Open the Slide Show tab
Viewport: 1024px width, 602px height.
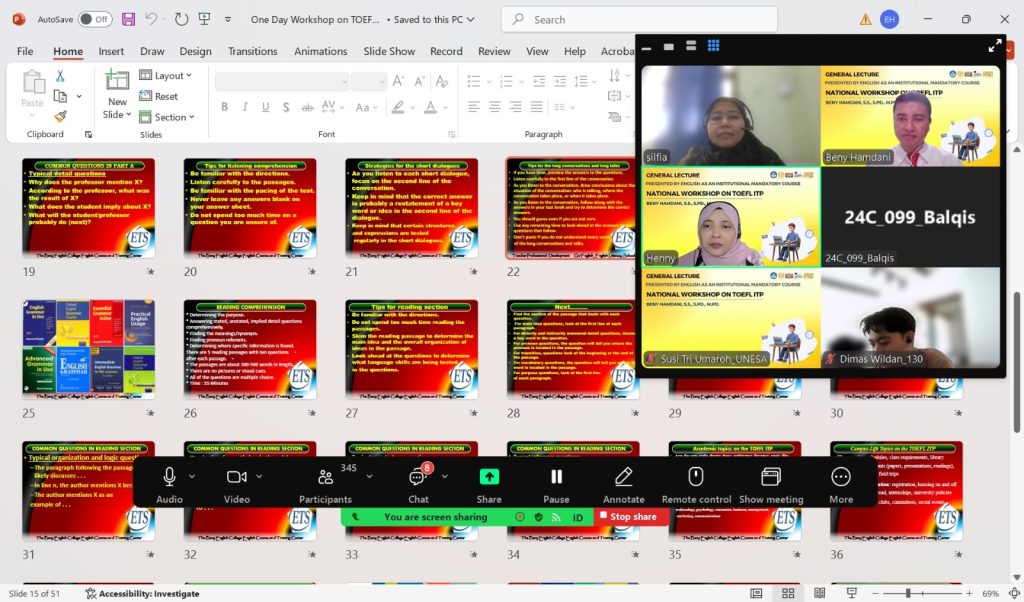[x=389, y=51]
